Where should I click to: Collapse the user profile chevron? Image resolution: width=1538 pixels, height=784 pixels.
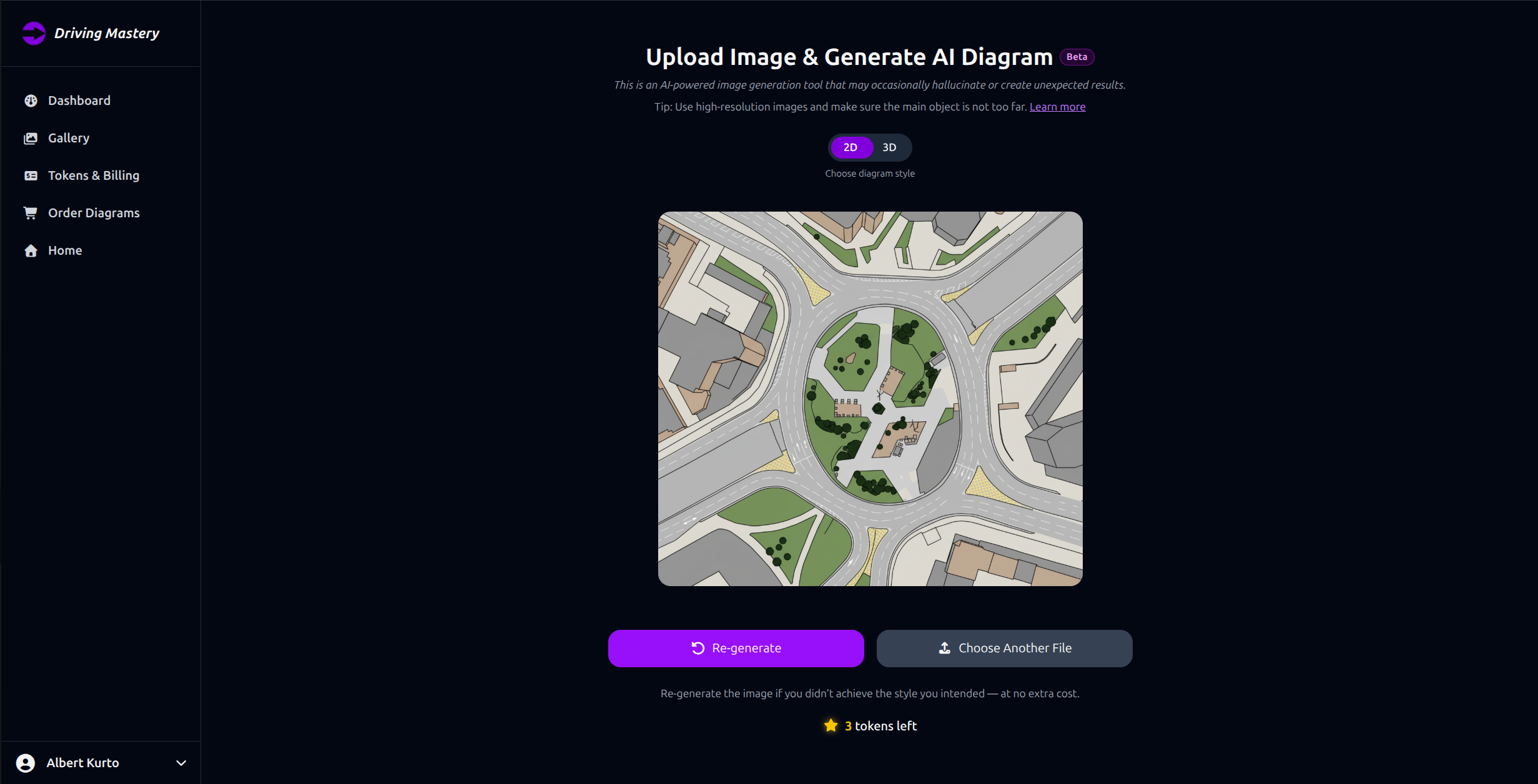tap(180, 763)
